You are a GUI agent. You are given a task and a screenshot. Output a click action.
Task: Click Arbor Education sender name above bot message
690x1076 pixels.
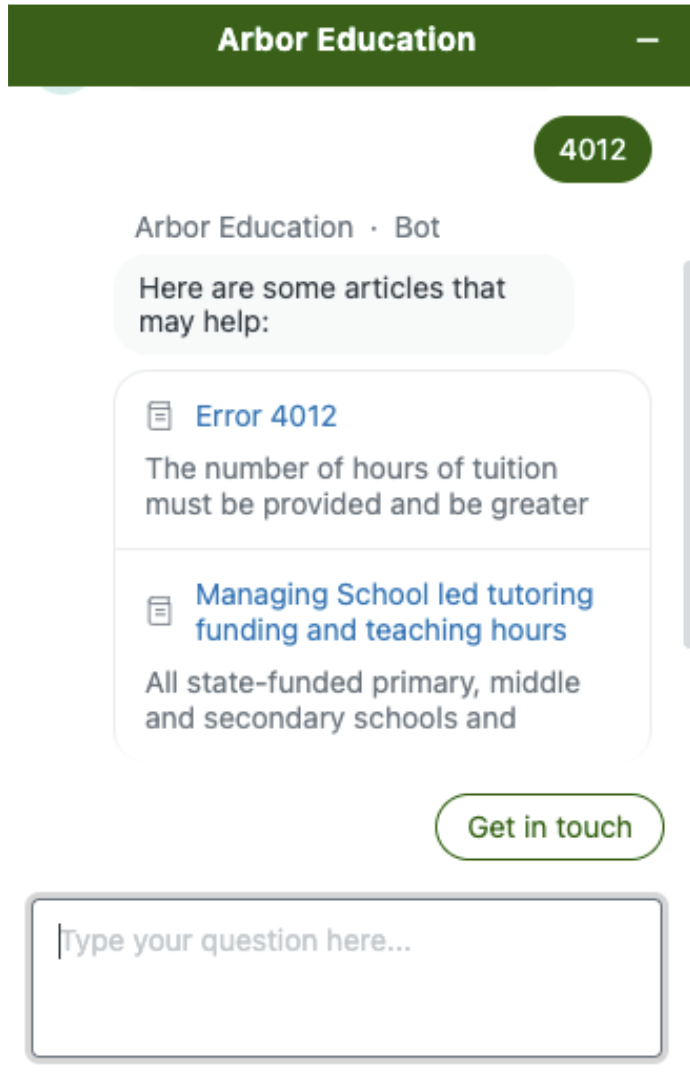[x=244, y=227]
